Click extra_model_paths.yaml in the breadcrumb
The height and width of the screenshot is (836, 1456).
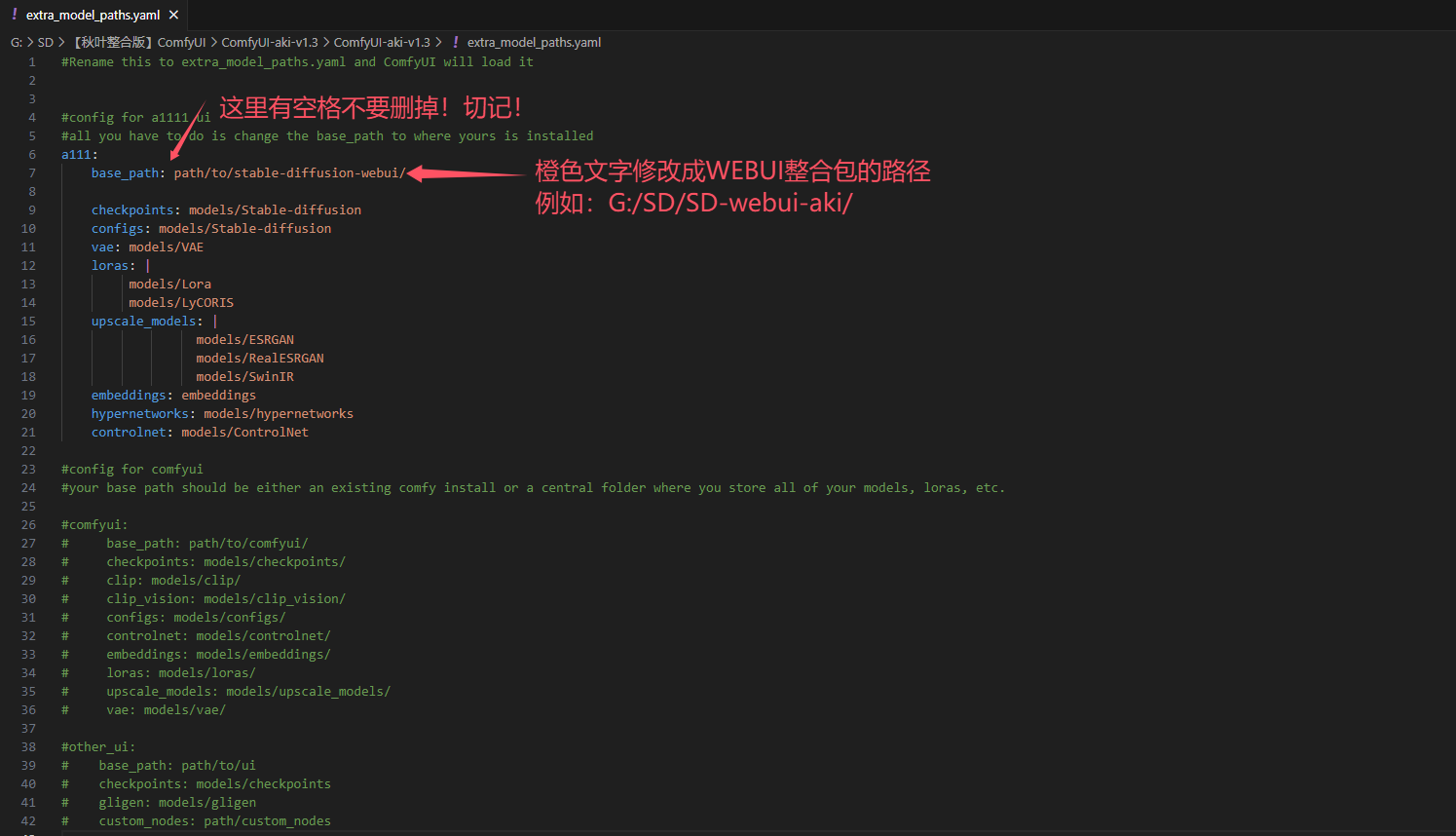click(x=534, y=42)
